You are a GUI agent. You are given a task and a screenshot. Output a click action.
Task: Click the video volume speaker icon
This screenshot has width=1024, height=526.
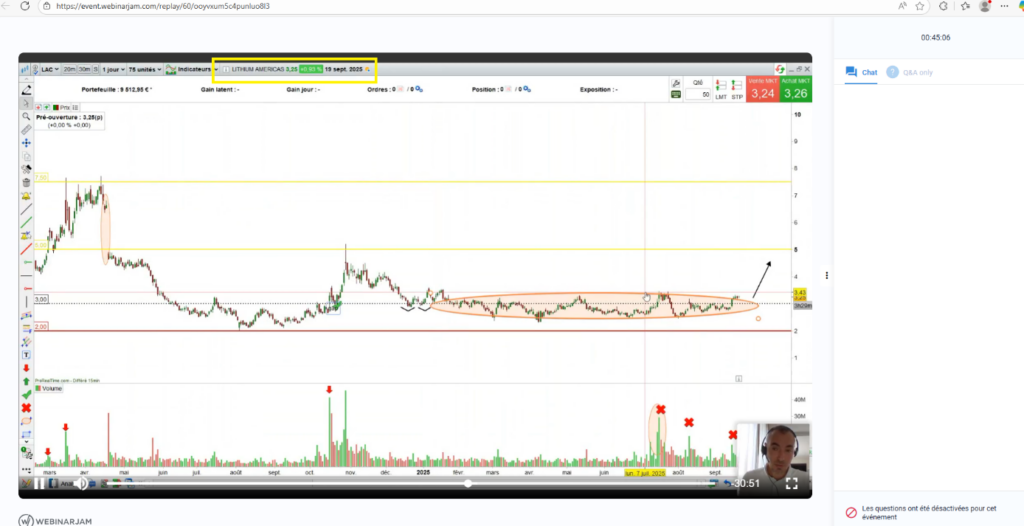[x=81, y=484]
